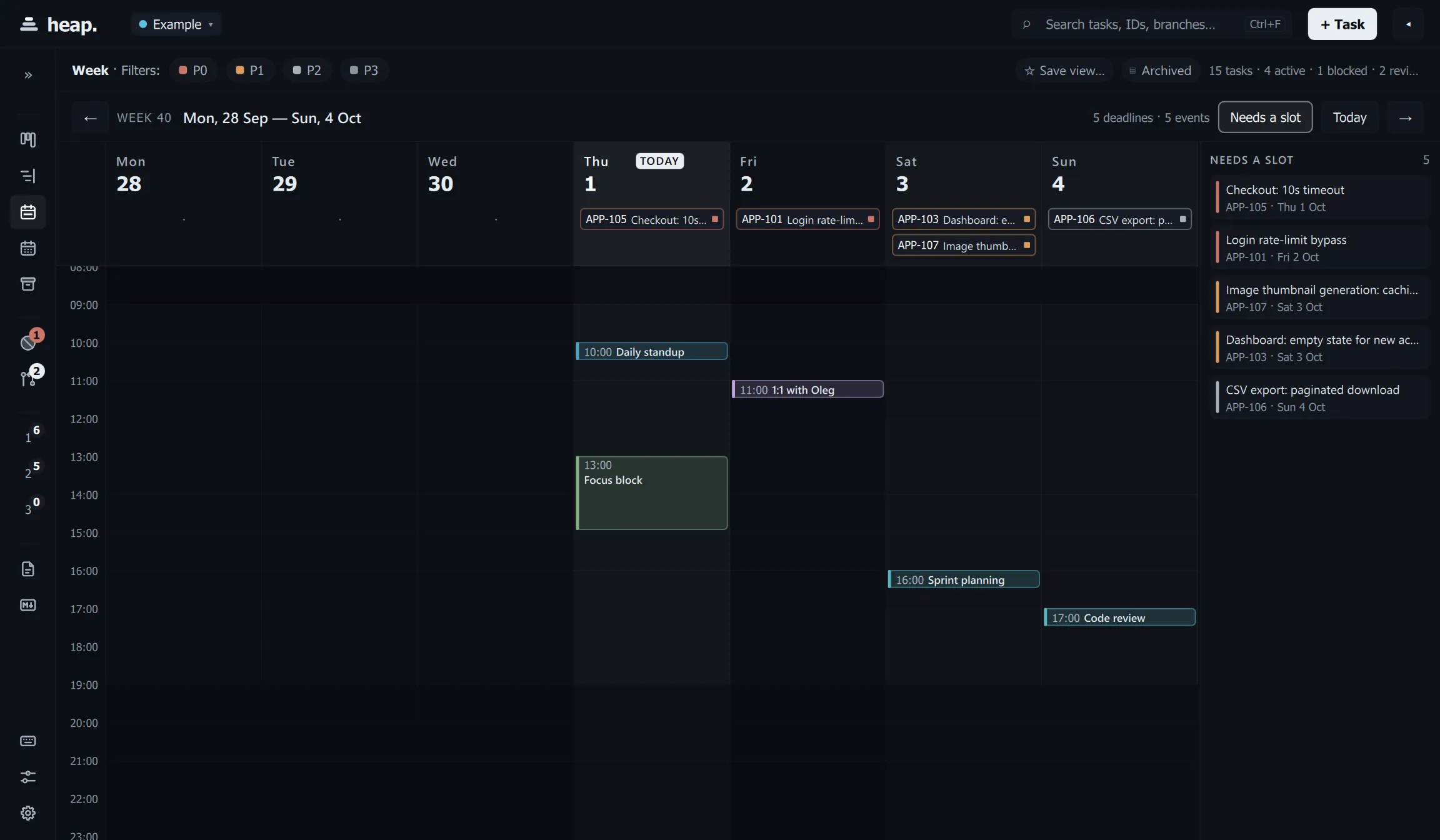Open the 11:00 1:1 with Oleg event
This screenshot has height=840, width=1440.
807,389
